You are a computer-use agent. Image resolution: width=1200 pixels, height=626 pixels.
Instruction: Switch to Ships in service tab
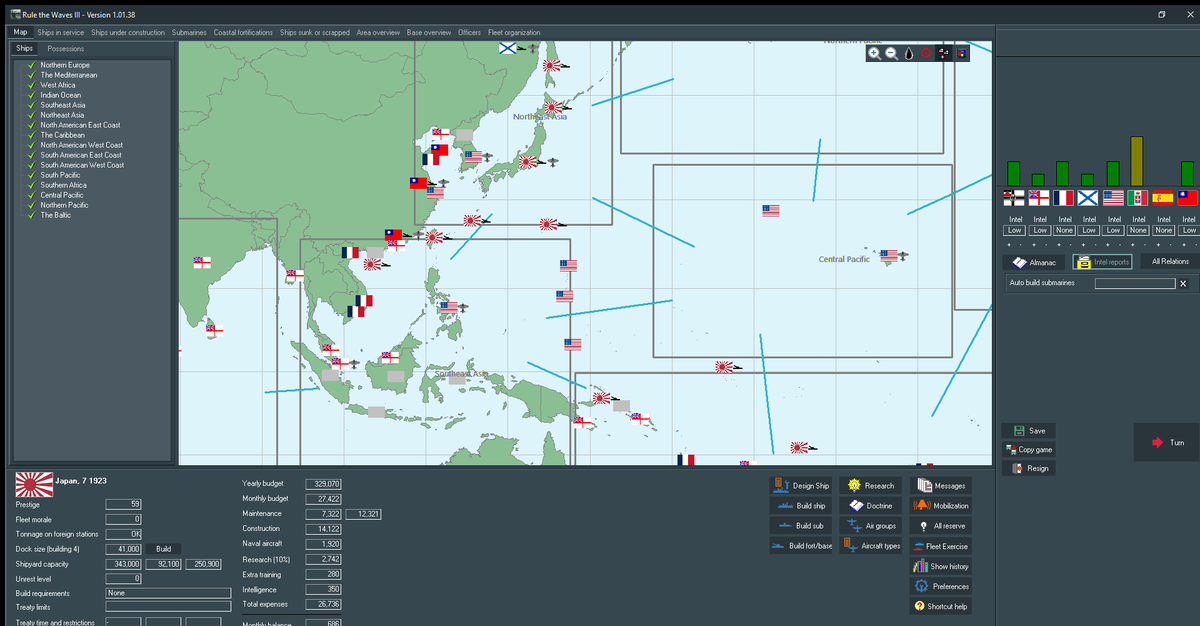[x=60, y=32]
